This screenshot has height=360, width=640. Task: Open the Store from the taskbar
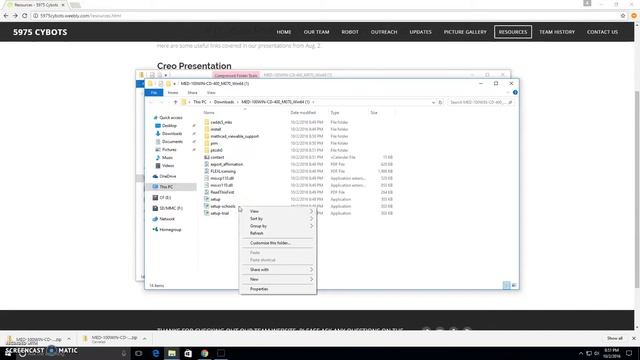(188, 353)
